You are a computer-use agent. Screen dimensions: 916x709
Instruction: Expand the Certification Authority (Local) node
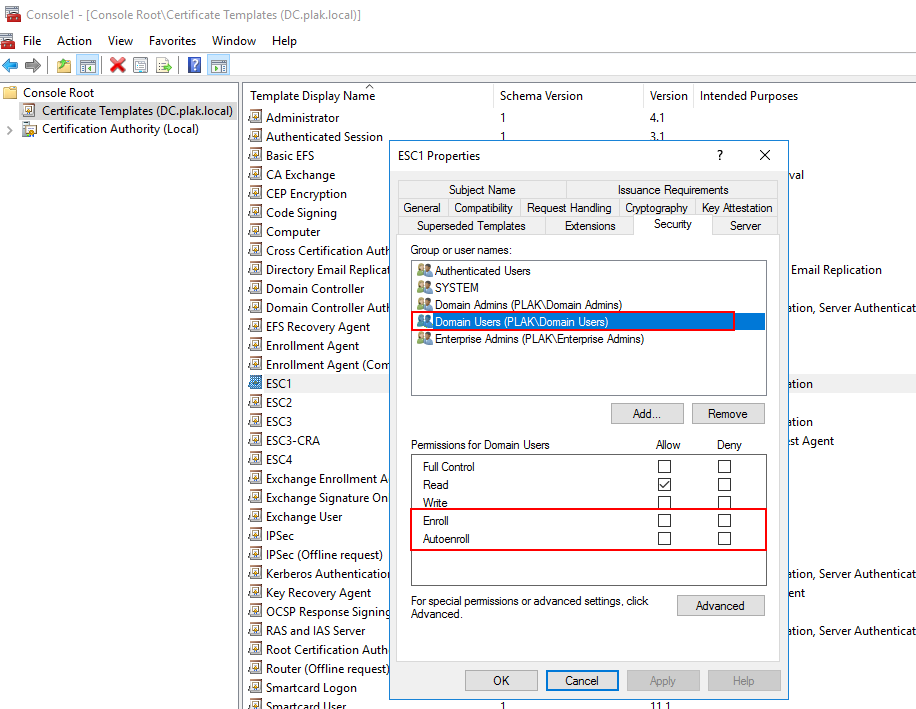[x=10, y=129]
